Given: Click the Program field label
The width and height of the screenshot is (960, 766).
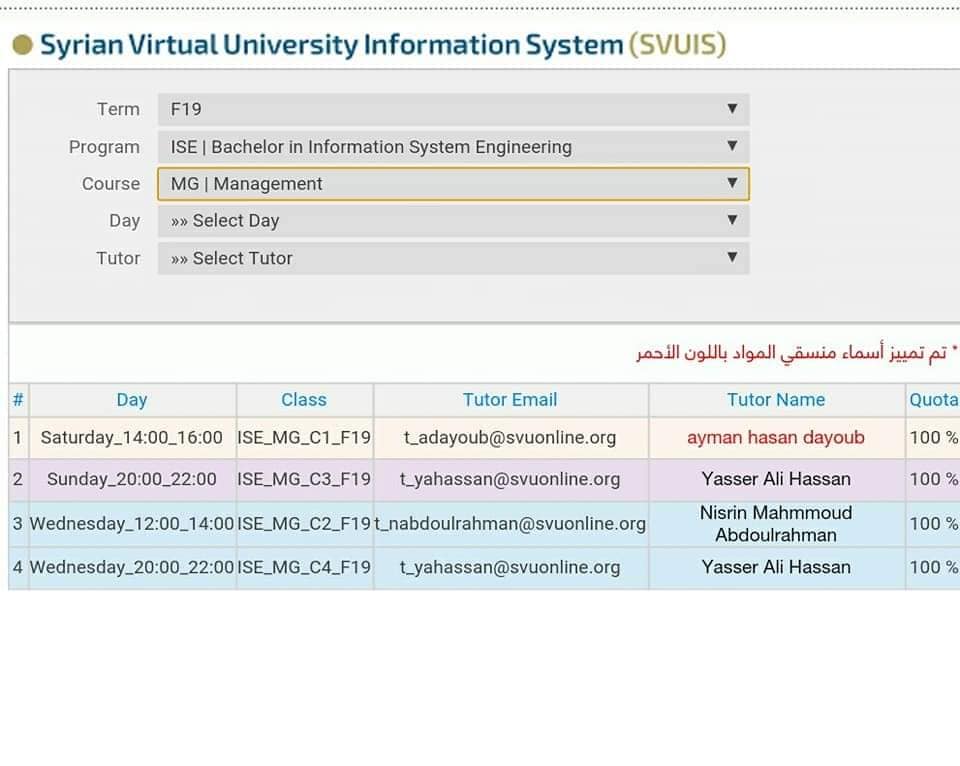Looking at the screenshot, I should point(104,148).
